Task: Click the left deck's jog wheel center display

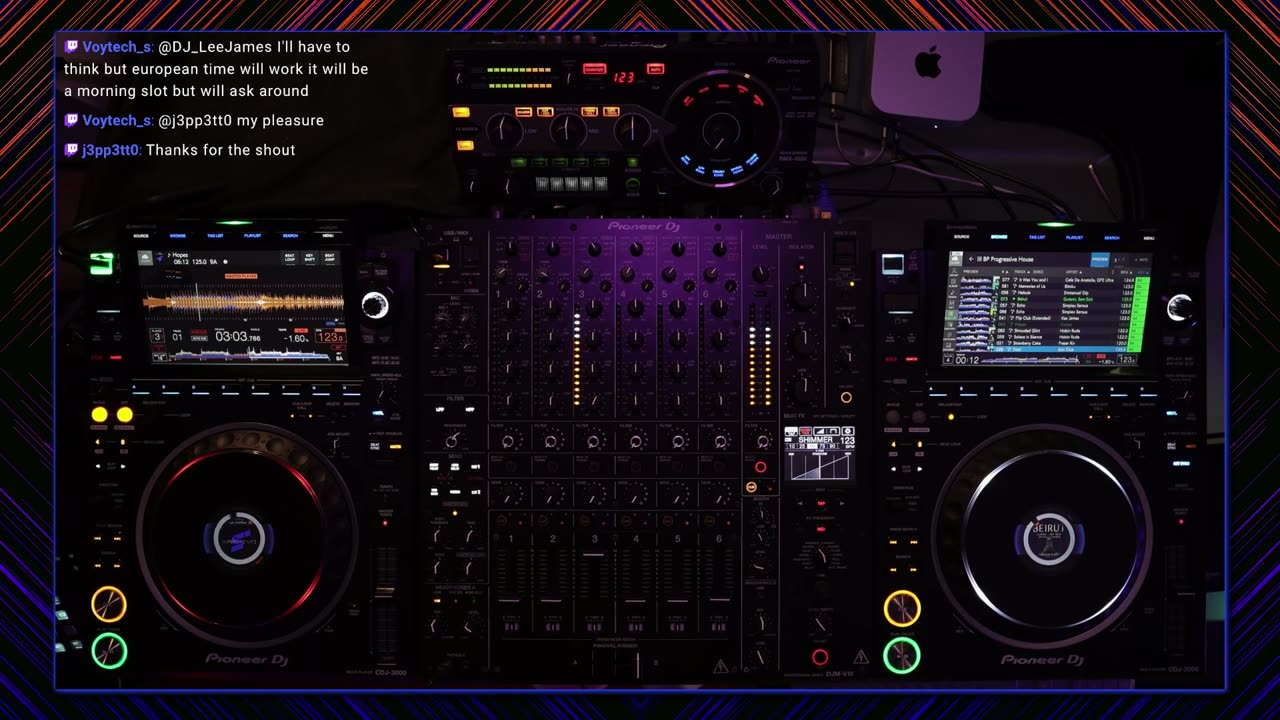Action: [240, 538]
